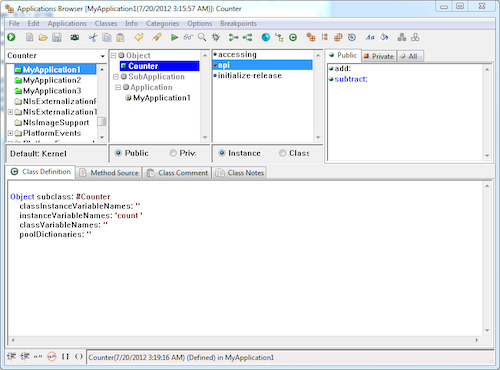Click the eyeglasses inspect icon

coord(188,37)
